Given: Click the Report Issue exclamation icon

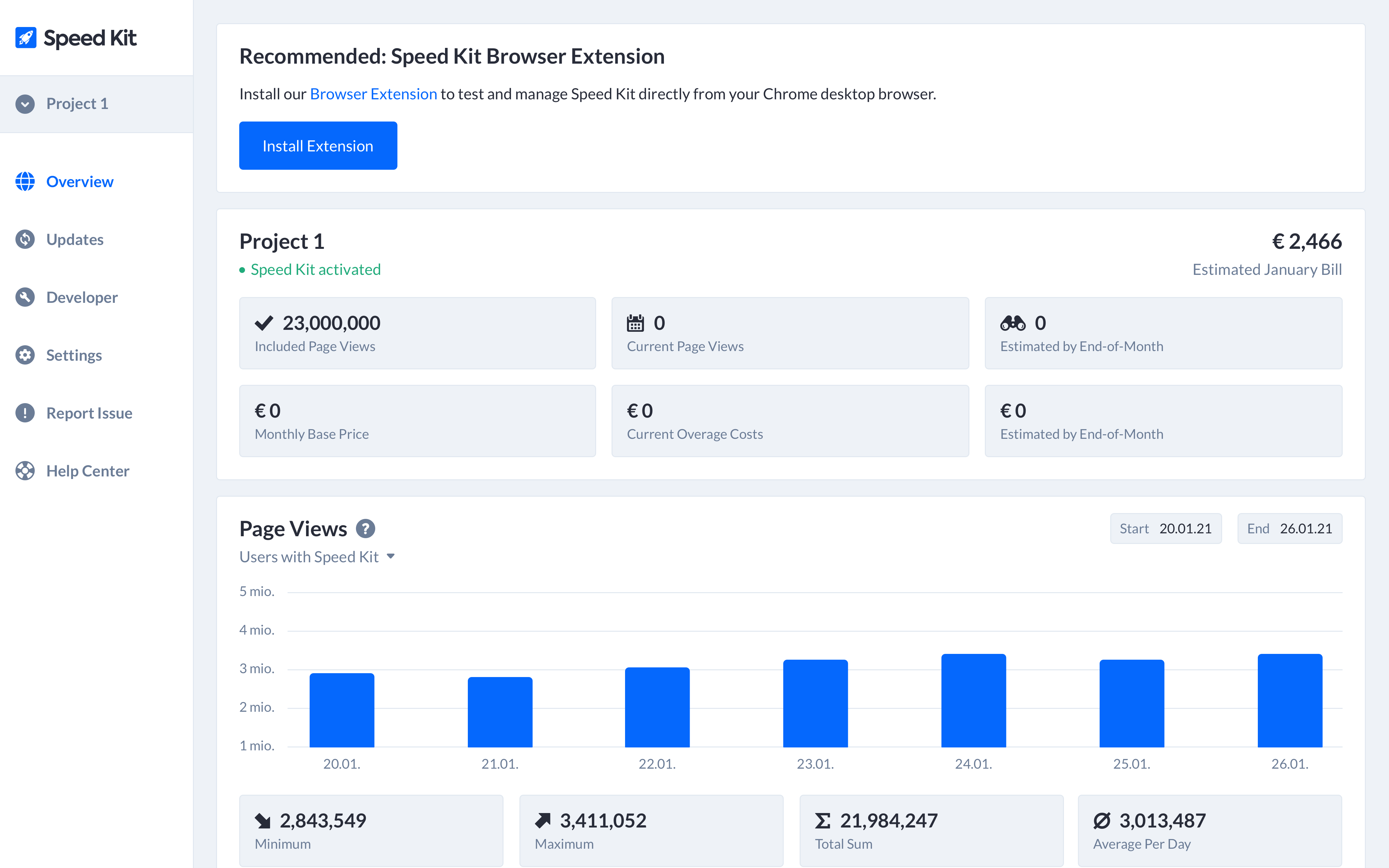Looking at the screenshot, I should click(25, 413).
